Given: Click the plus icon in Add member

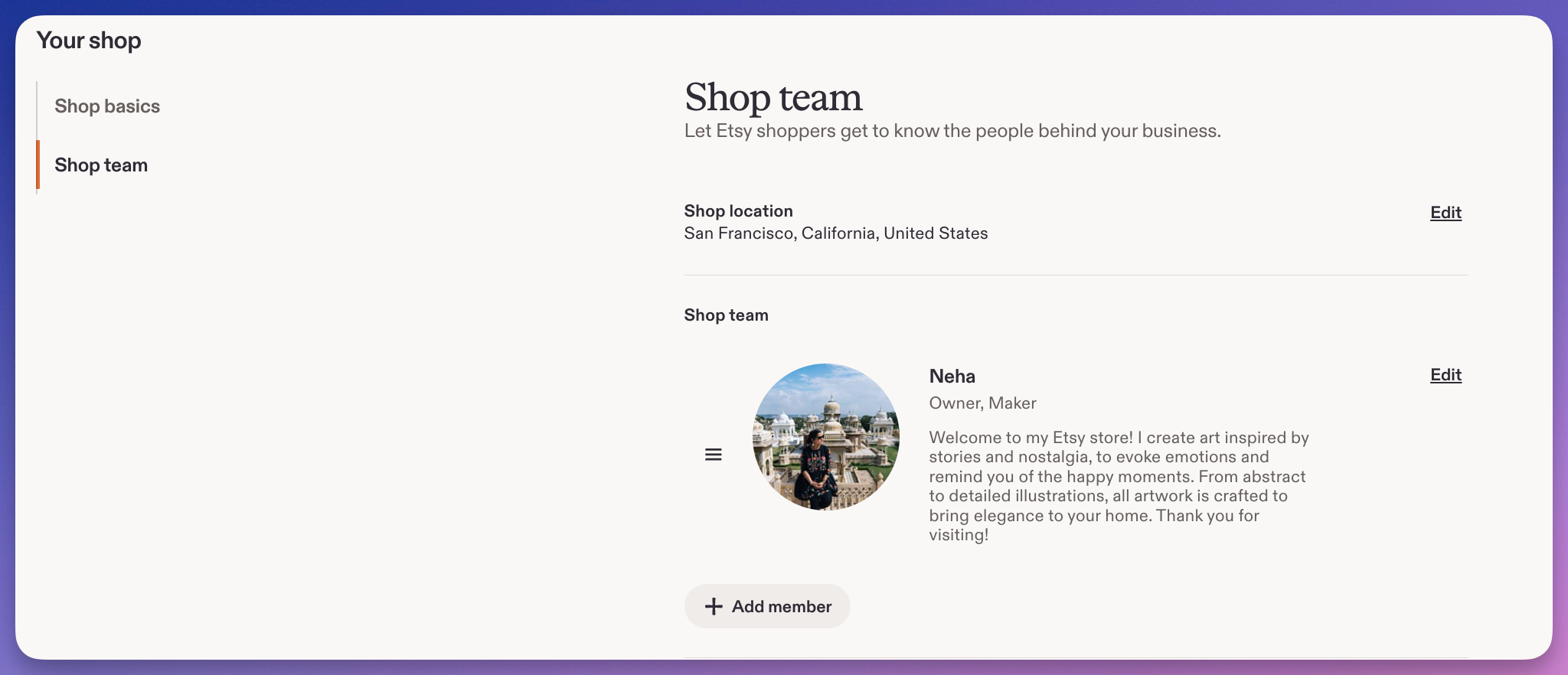Looking at the screenshot, I should 714,606.
